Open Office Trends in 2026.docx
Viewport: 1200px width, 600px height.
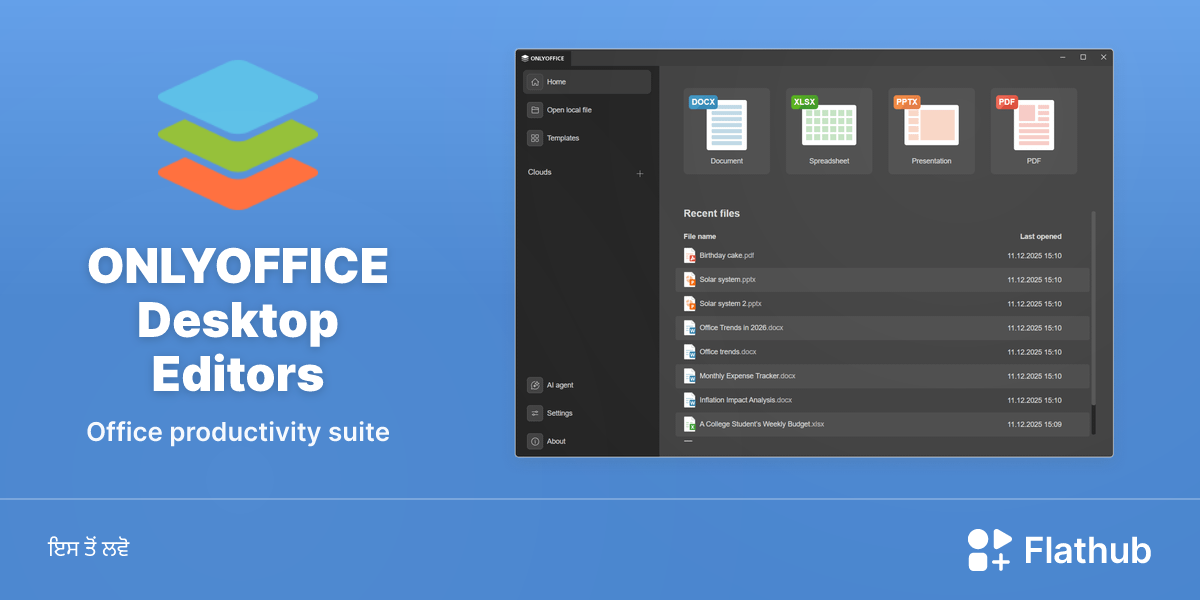(x=882, y=328)
